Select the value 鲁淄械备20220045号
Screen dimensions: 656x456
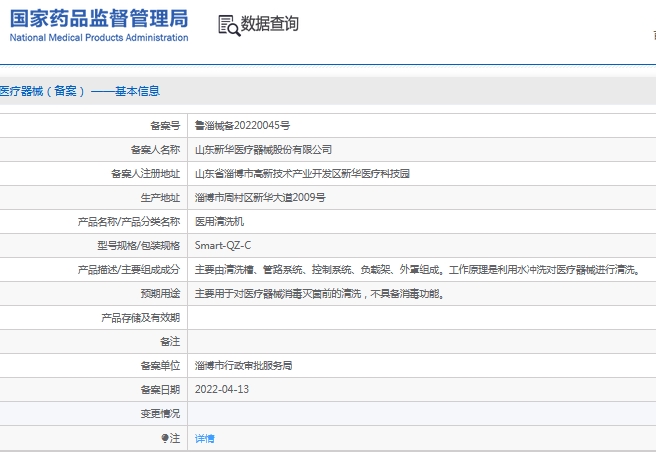tap(242, 126)
